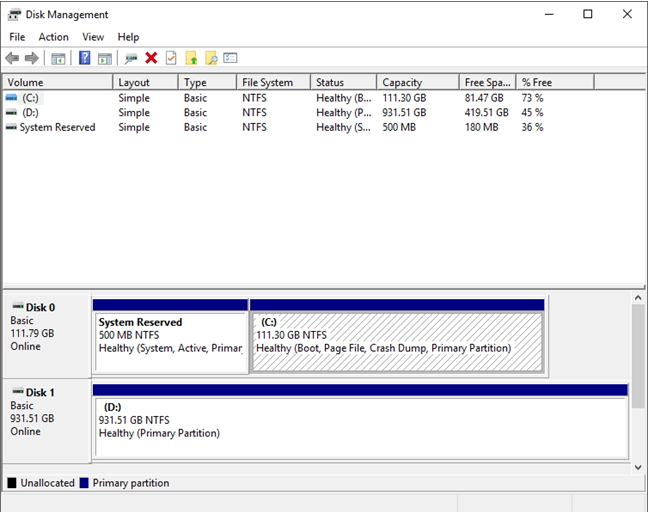
Task: Toggle the Show/Hide Console Tree icon
Action: tap(58, 58)
